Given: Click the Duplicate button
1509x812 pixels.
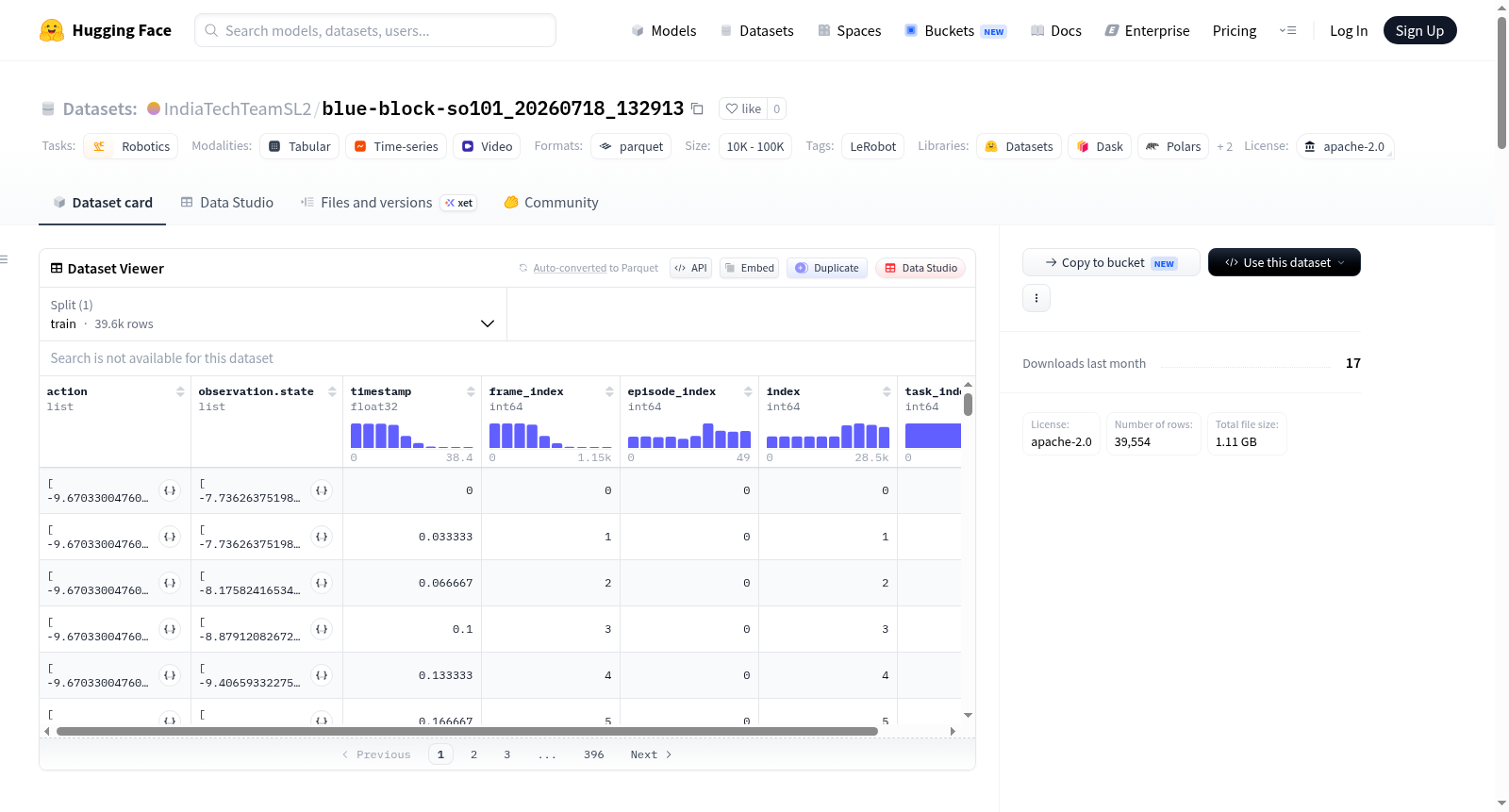Looking at the screenshot, I should point(827,268).
